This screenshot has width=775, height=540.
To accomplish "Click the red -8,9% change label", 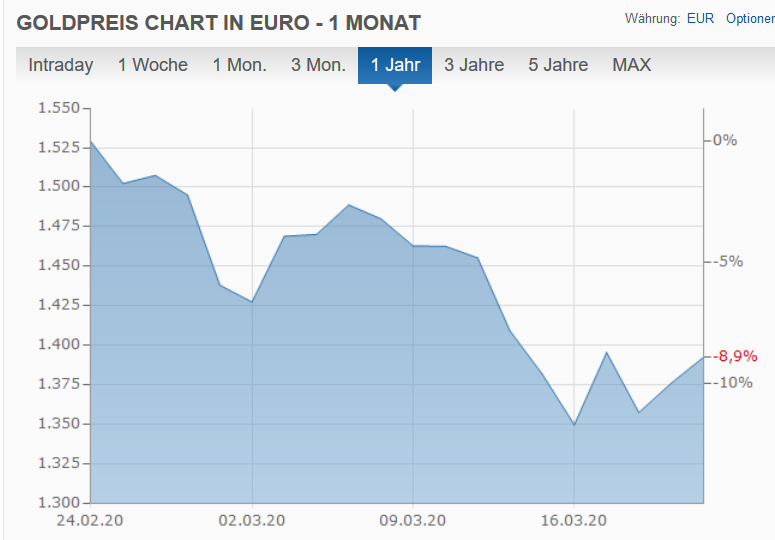I will (735, 356).
